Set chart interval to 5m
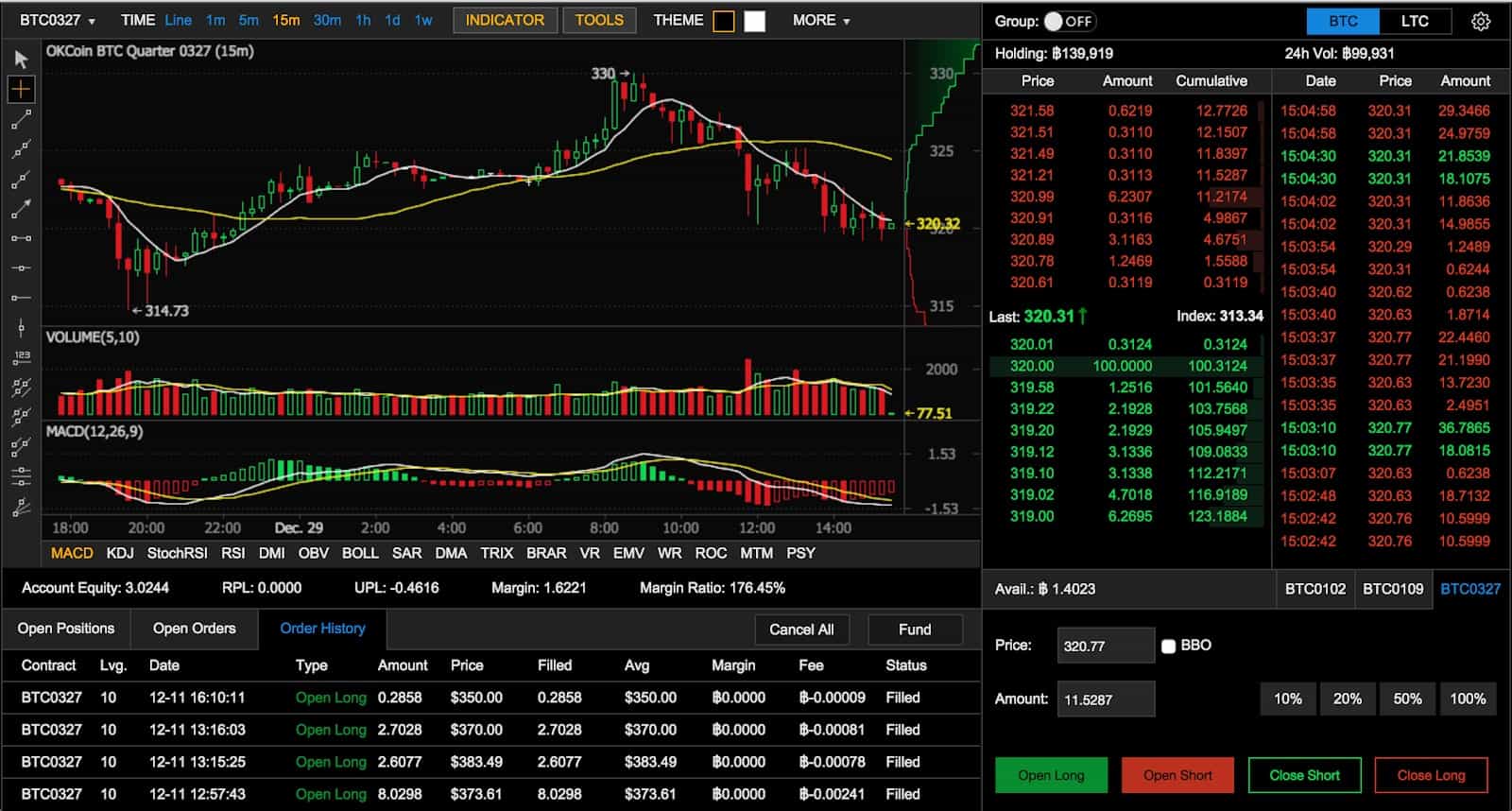1512x811 pixels. [249, 20]
